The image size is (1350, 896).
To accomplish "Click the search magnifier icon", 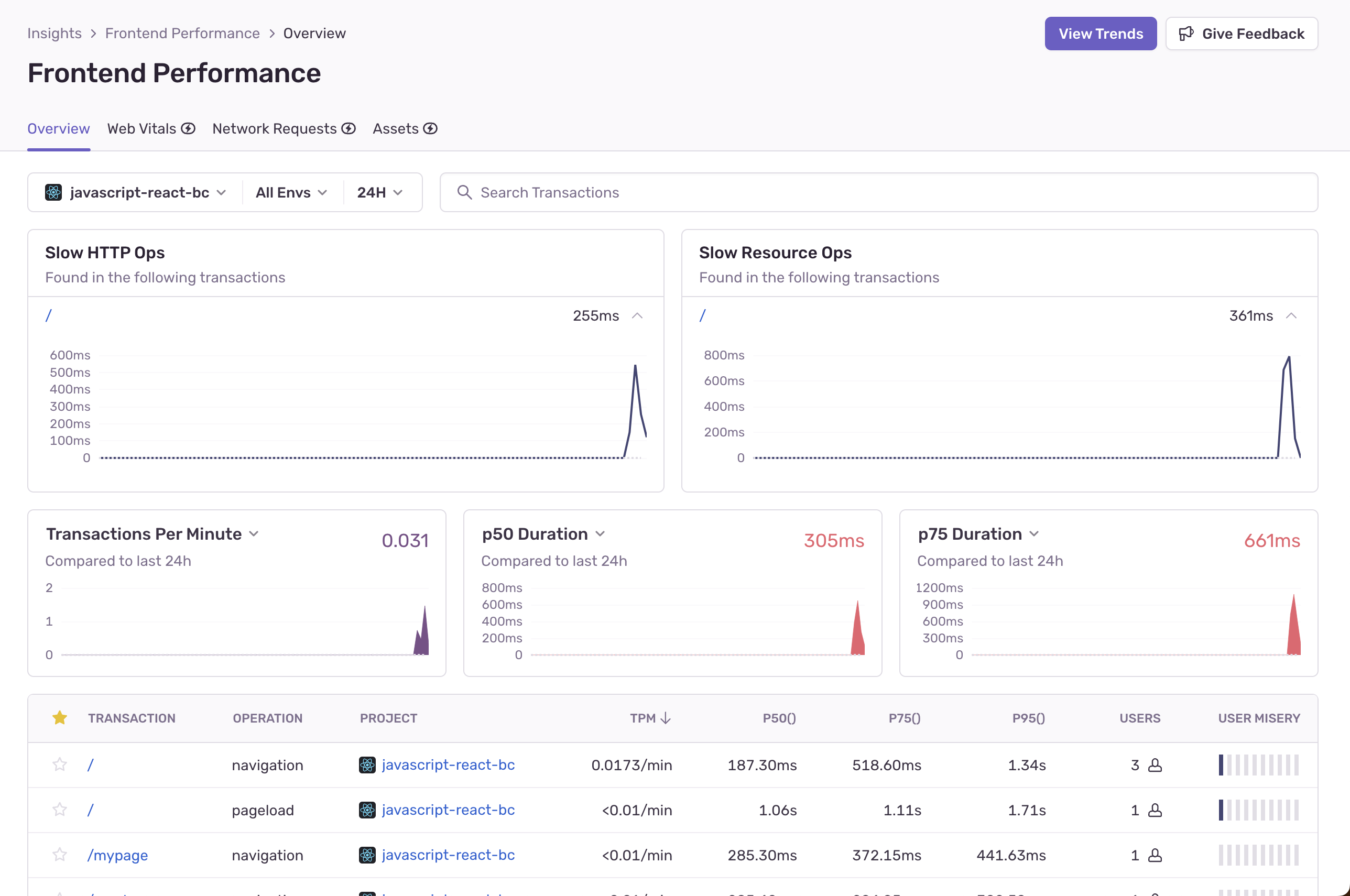I will click(x=464, y=193).
